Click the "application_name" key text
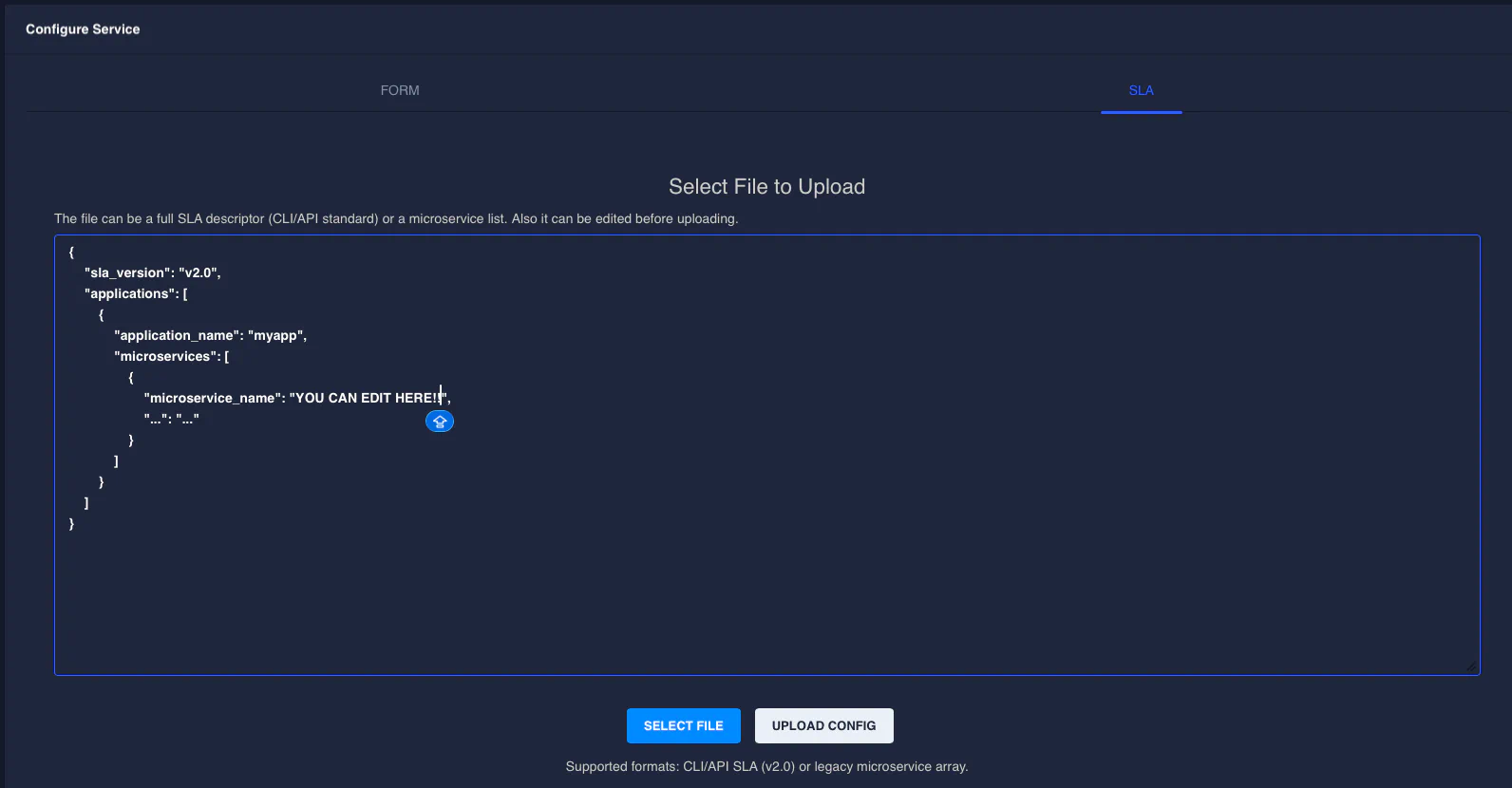This screenshot has width=1512, height=788. [x=177, y=335]
